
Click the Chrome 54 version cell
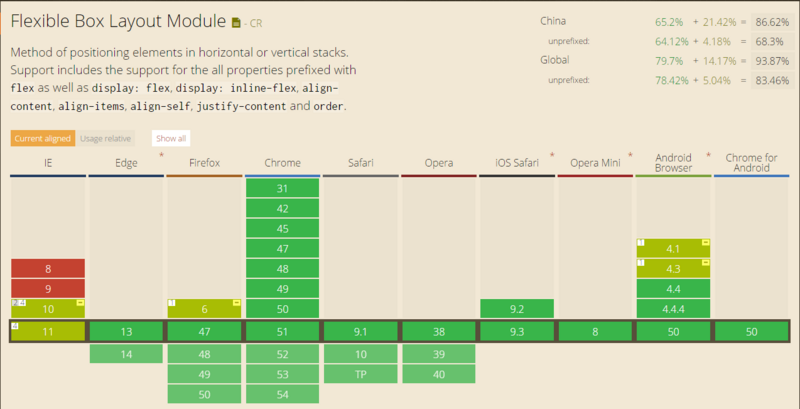point(283,394)
